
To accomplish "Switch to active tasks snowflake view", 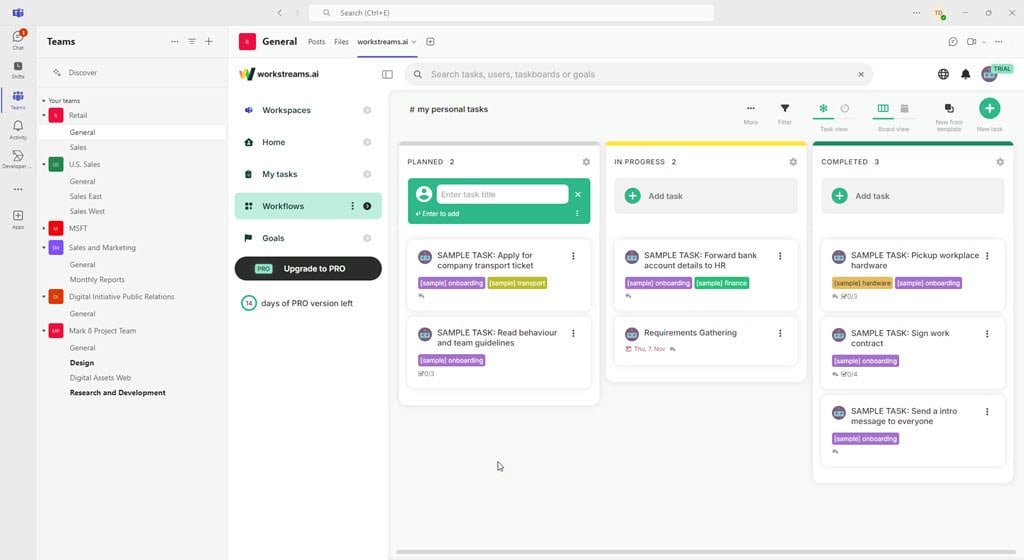I will 824,108.
